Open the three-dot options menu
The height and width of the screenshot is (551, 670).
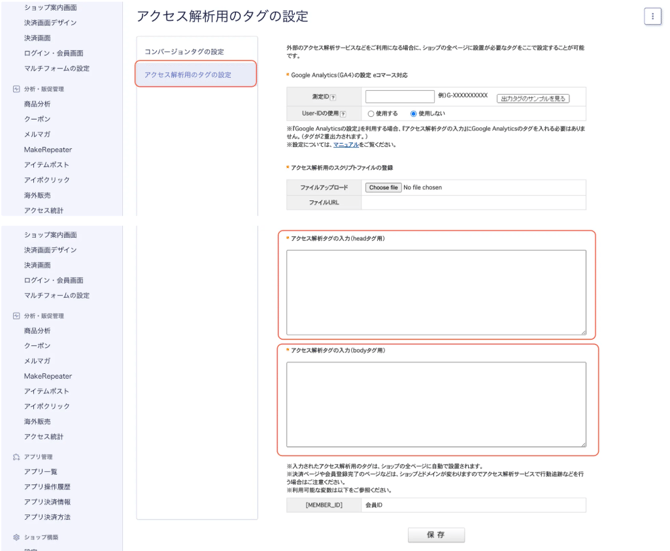(652, 17)
